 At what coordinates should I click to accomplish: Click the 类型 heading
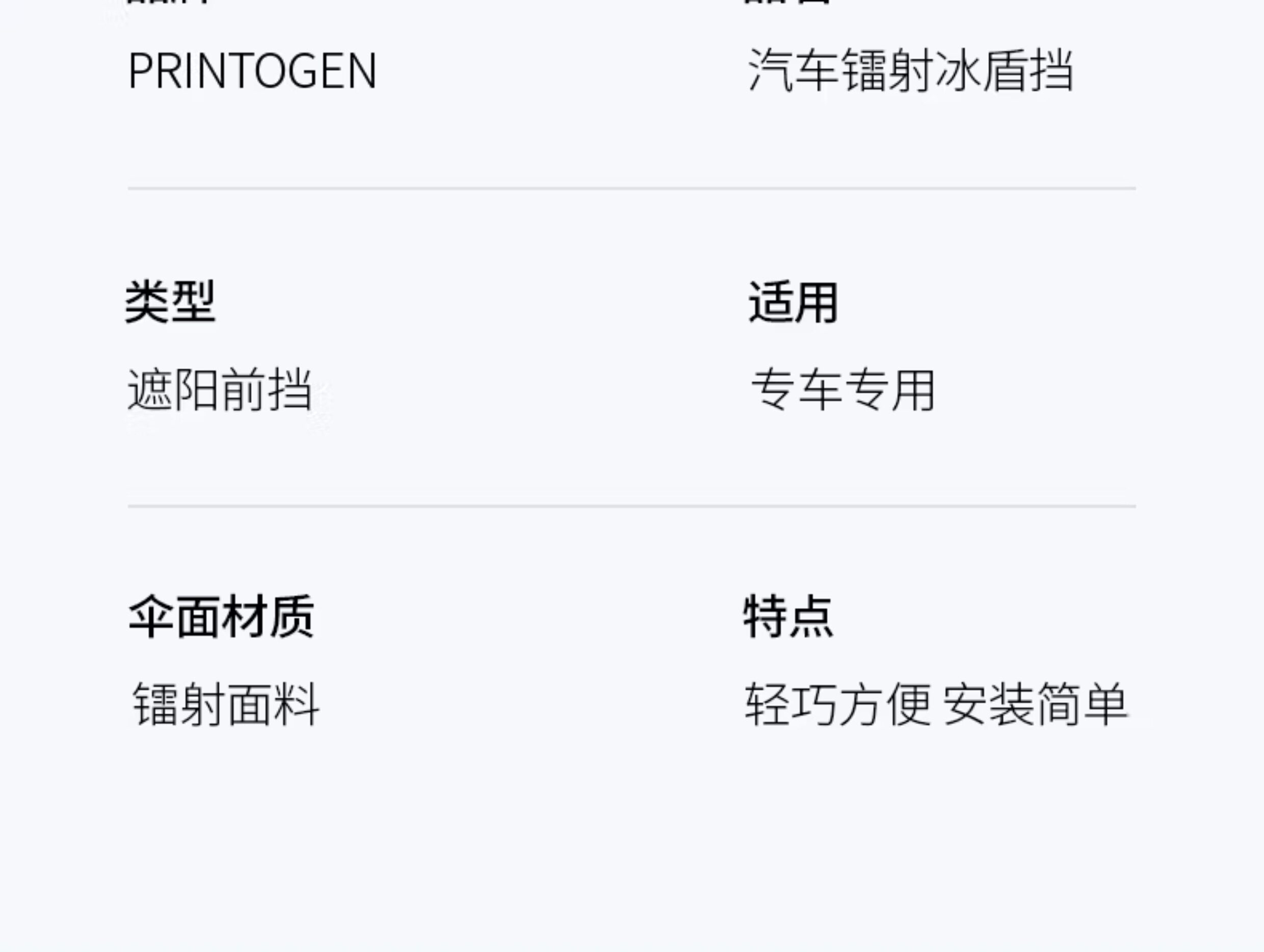pyautogui.click(x=170, y=302)
